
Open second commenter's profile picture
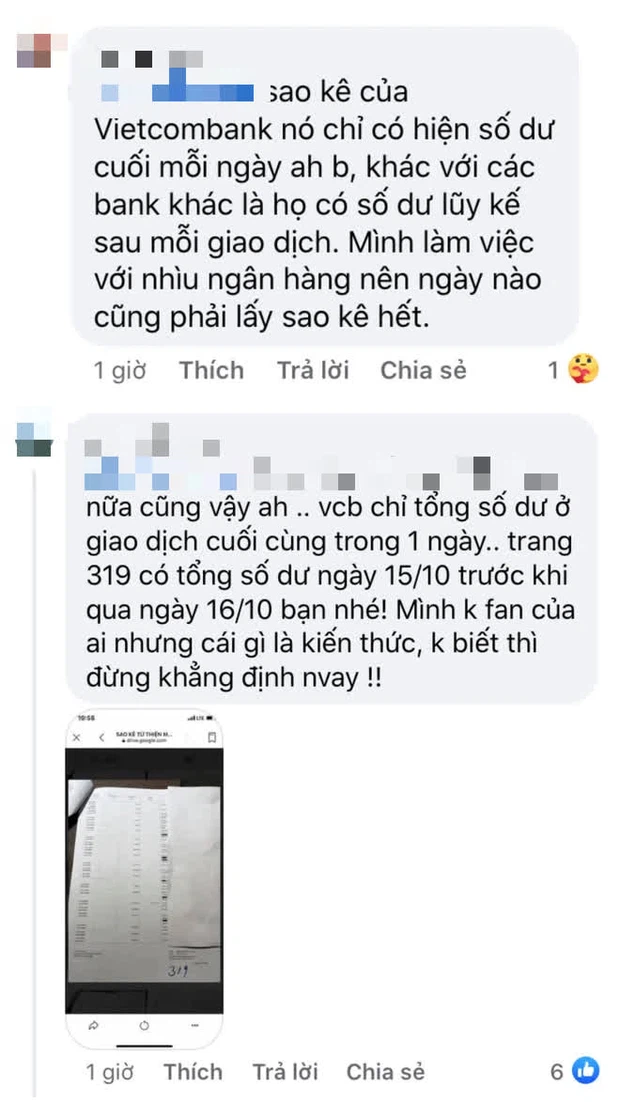coord(34,434)
